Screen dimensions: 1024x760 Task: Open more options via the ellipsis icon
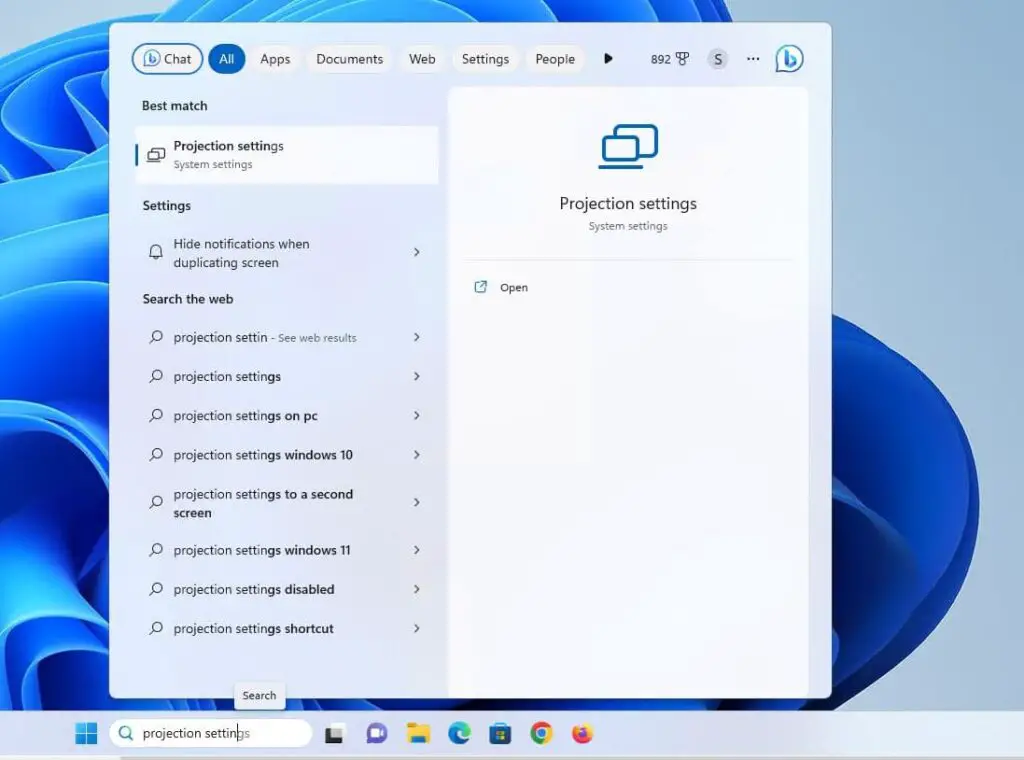pyautogui.click(x=753, y=59)
